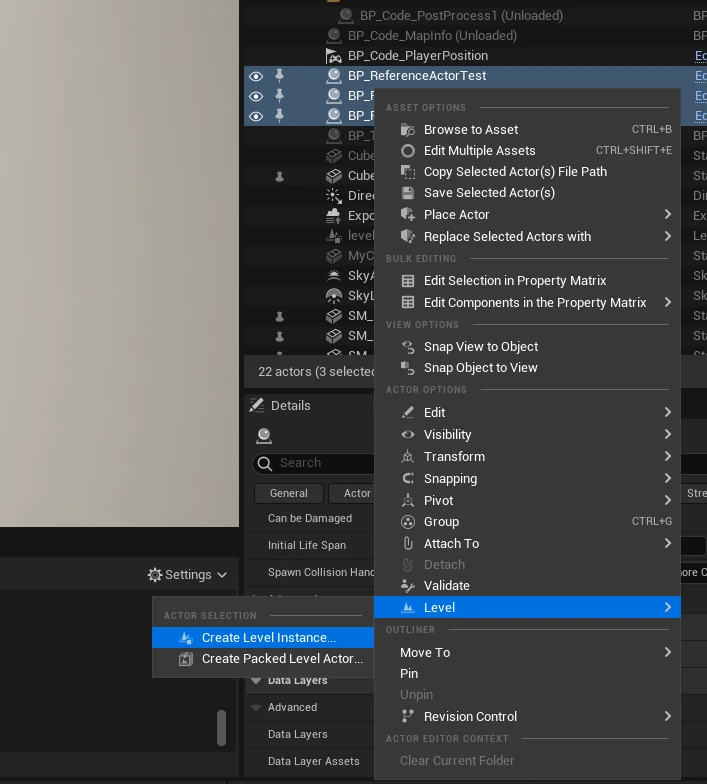Click the Revision Control branch icon

(407, 717)
